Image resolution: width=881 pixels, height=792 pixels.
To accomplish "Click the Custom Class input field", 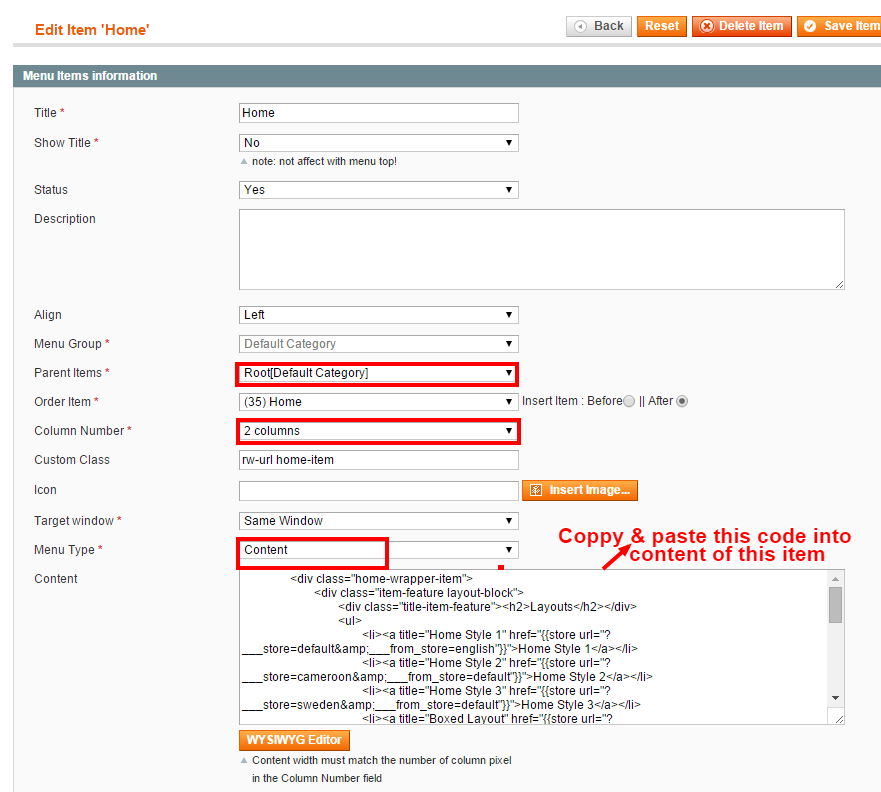I will click(378, 460).
